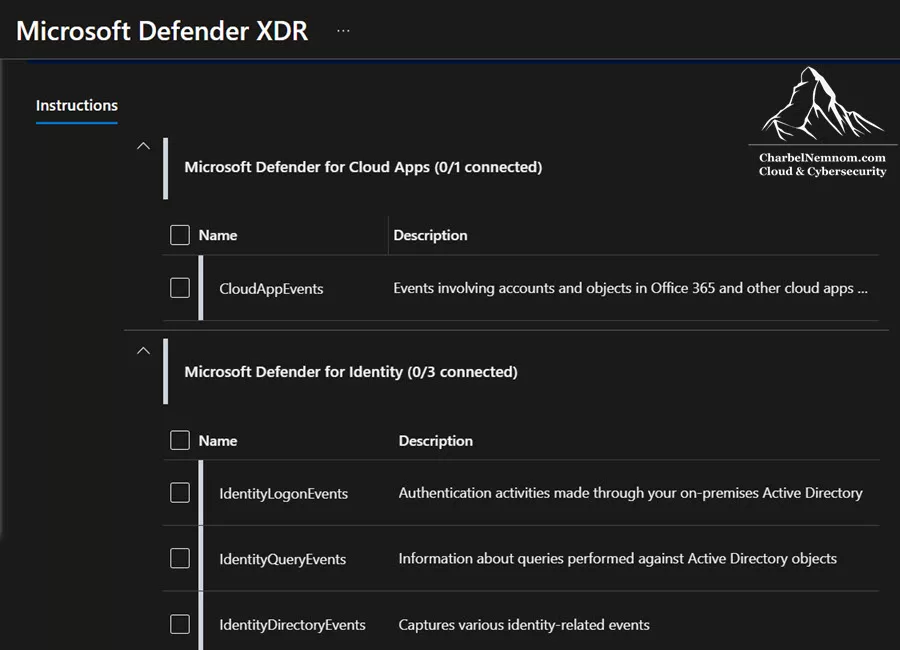900x650 pixels.
Task: Click the Microsoft Defender XDR page title
Action: point(162,31)
